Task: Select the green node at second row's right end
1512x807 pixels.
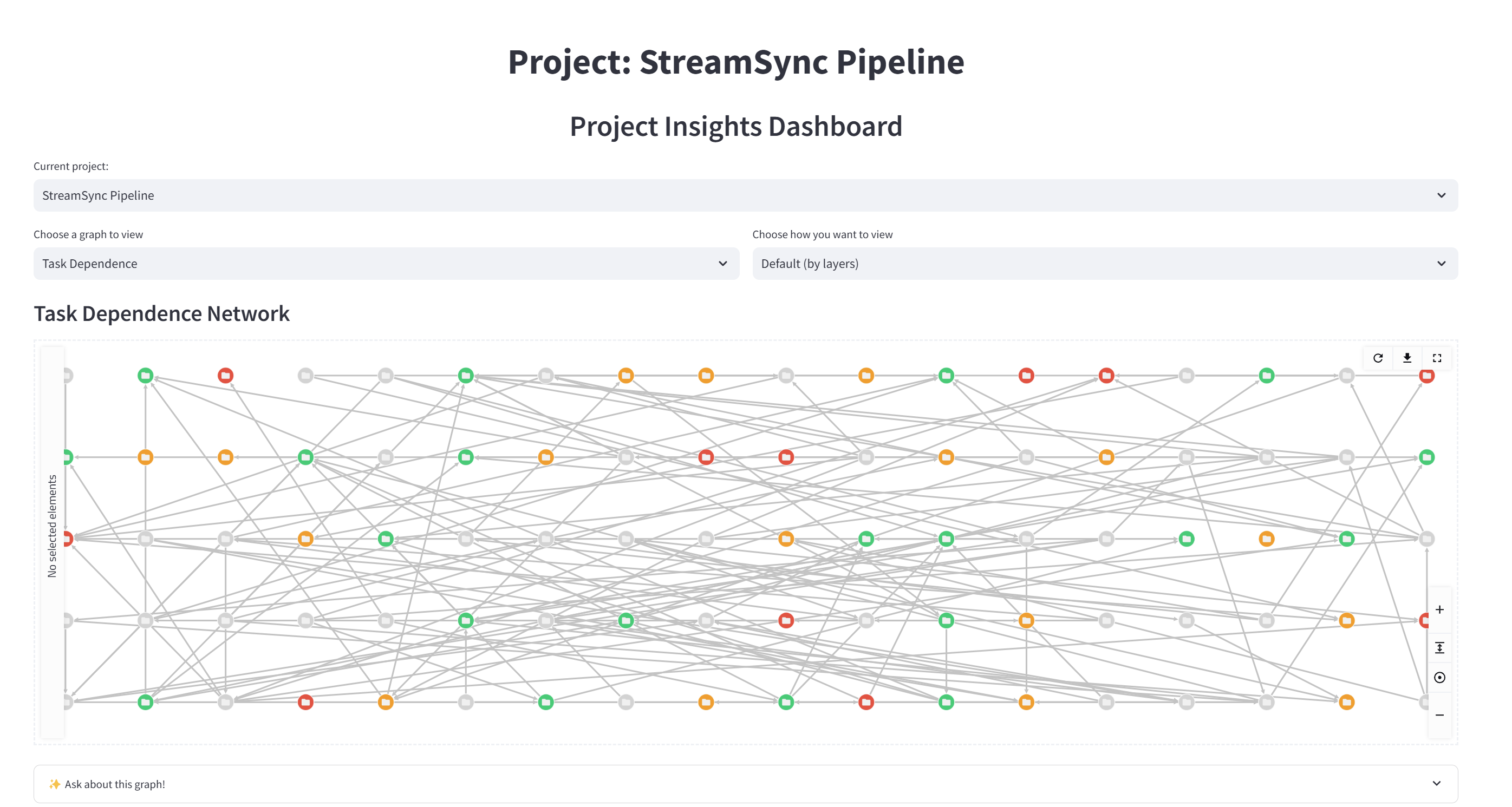Action: click(1427, 457)
